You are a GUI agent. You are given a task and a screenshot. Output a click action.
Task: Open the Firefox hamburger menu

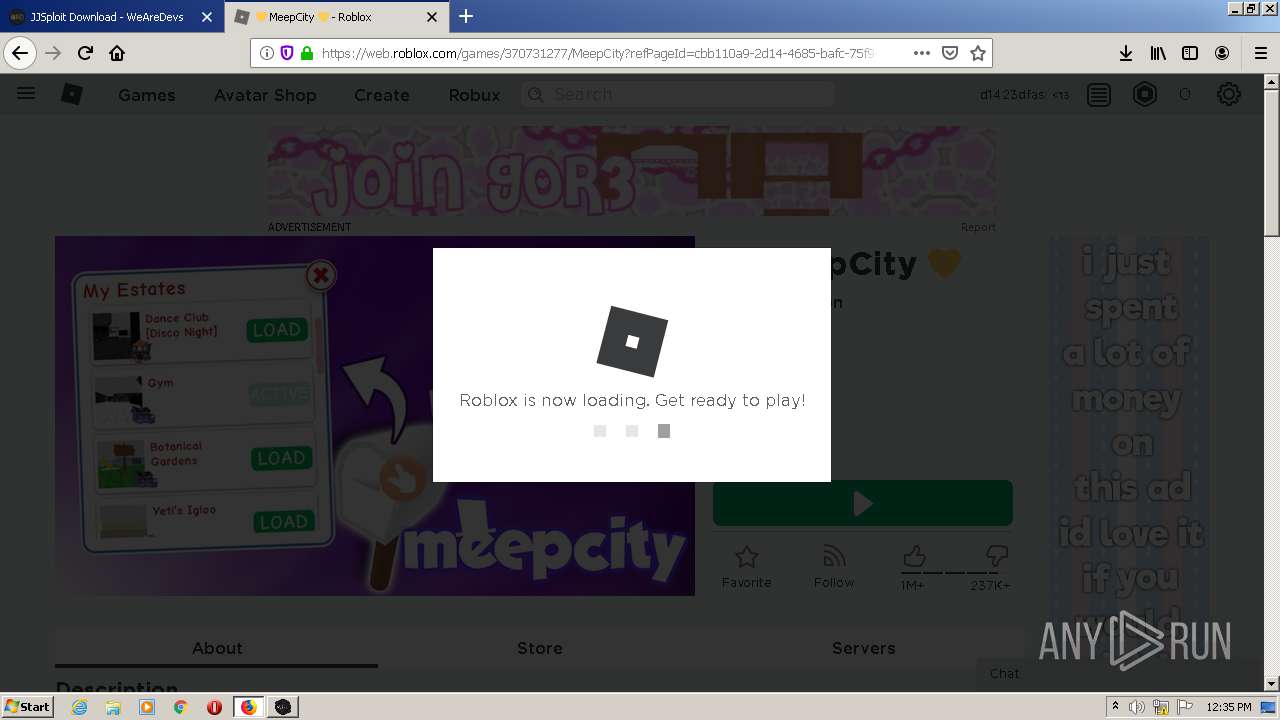1260,53
